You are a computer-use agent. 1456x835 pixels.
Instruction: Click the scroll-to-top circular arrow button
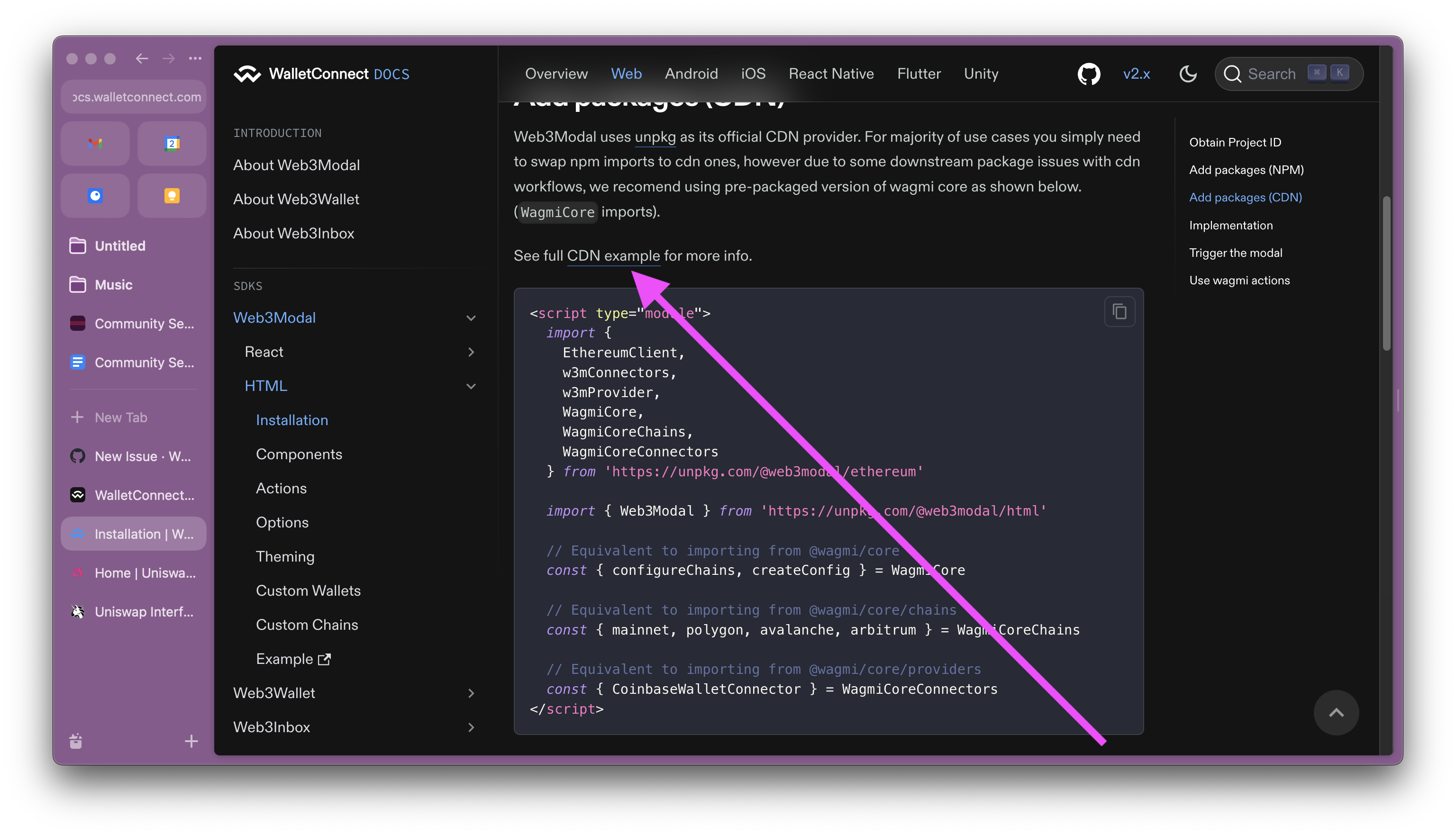(1336, 712)
